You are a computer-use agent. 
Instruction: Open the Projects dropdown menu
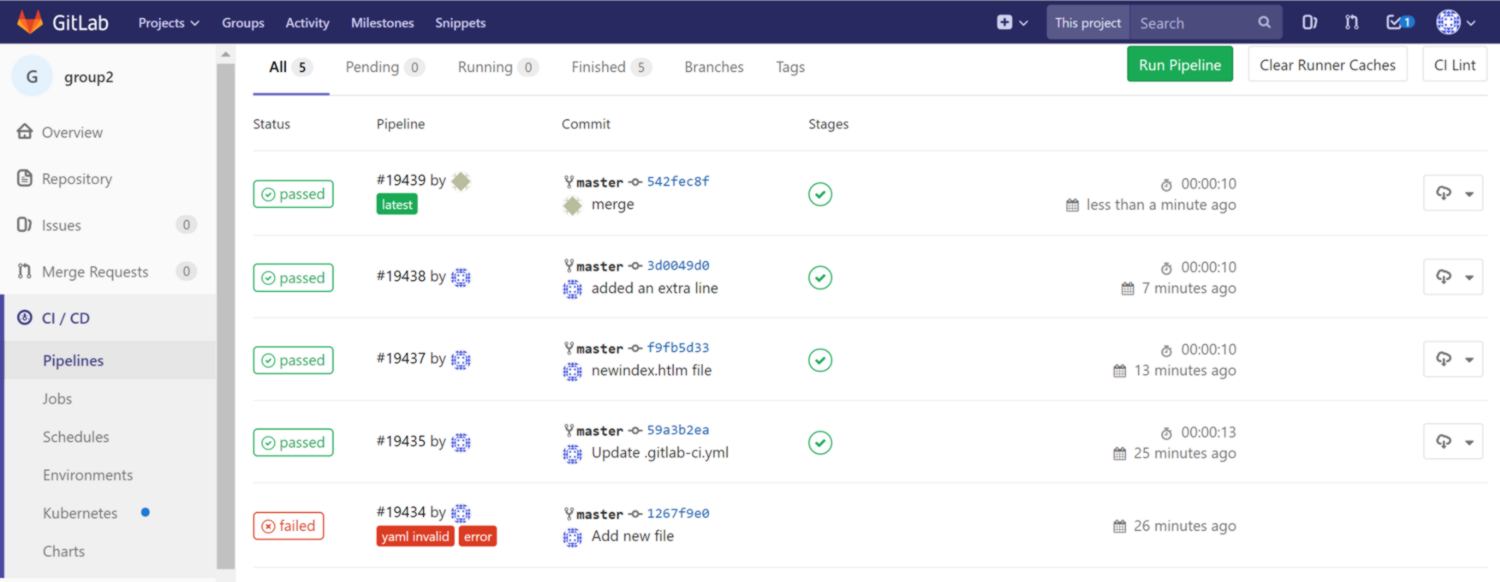pos(169,22)
